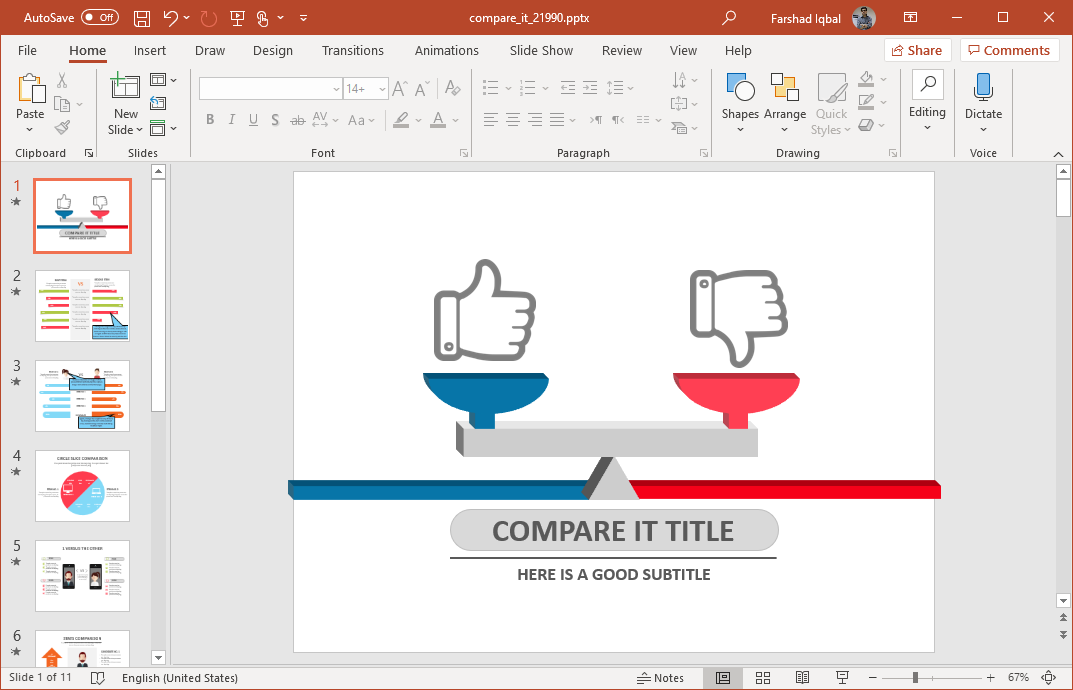1073x690 pixels.
Task: Click the Share button
Action: click(x=915, y=50)
